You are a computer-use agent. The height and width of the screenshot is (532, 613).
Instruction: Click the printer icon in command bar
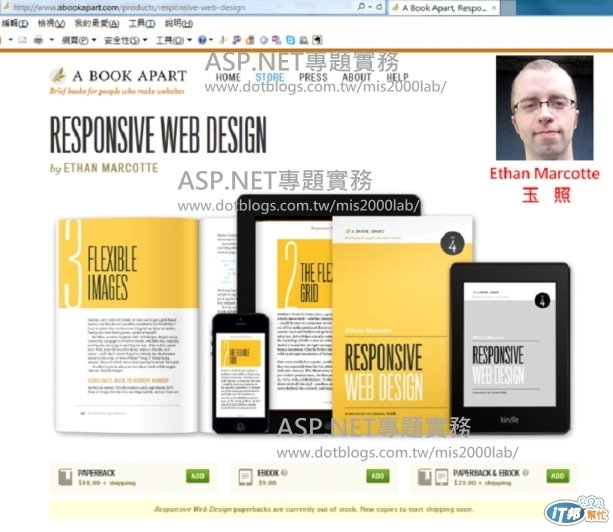pyautogui.click(x=38, y=40)
